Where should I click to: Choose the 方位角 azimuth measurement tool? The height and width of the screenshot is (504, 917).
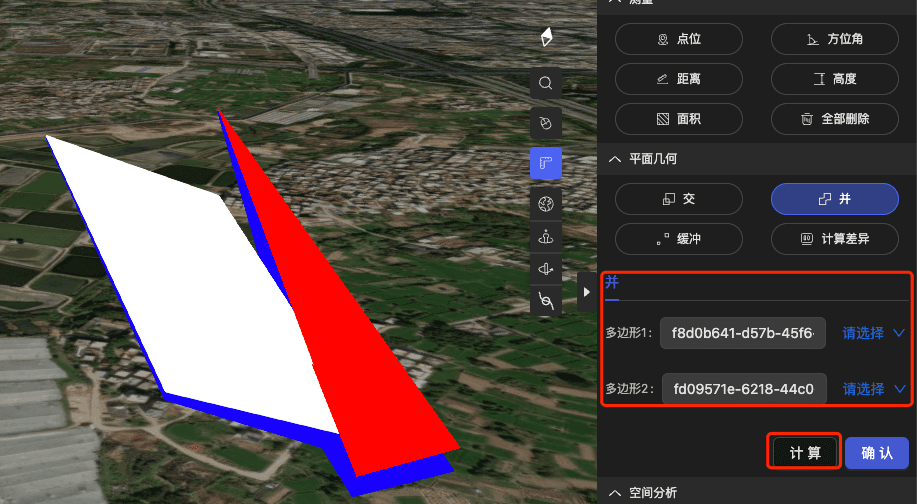834,39
